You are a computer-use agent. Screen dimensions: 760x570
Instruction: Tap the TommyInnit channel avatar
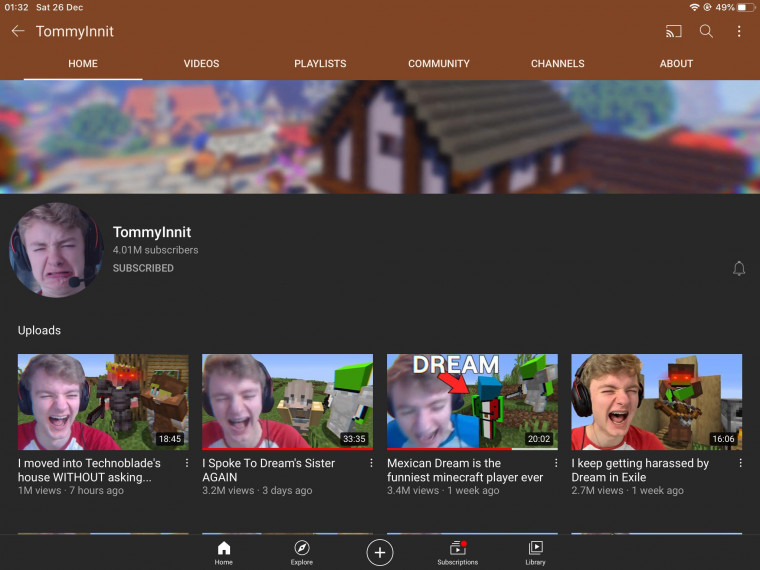(56, 250)
